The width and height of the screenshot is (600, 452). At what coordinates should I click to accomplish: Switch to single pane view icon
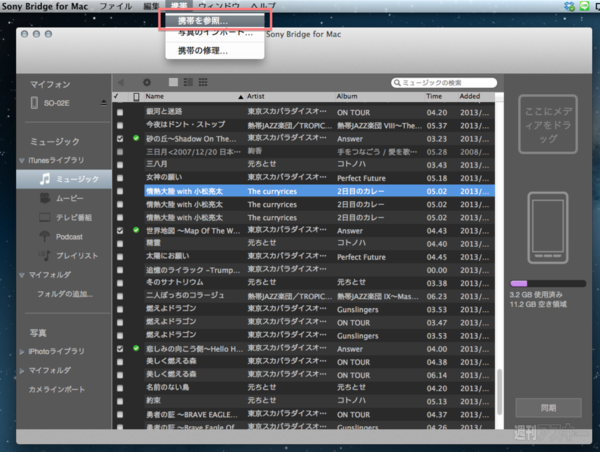click(x=173, y=82)
